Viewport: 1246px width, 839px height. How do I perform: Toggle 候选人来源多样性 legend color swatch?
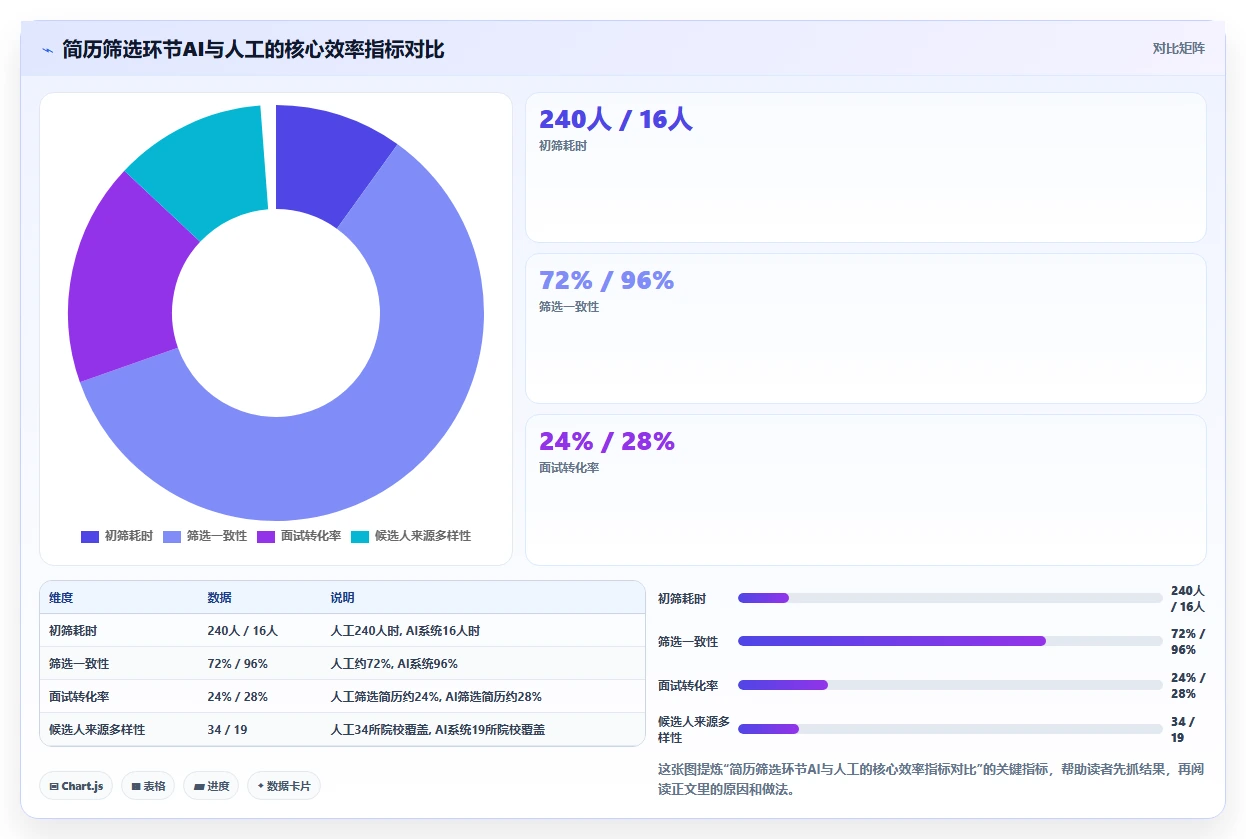tap(360, 536)
